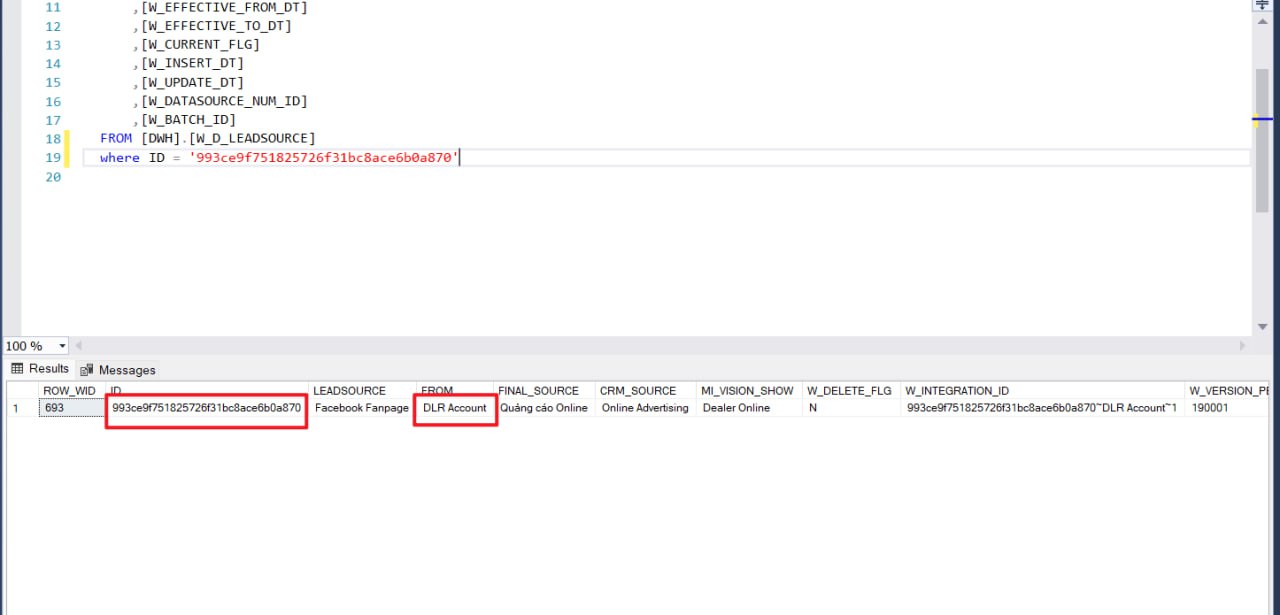1280x615 pixels.
Task: Select the DLR Account cell
Action: click(454, 408)
